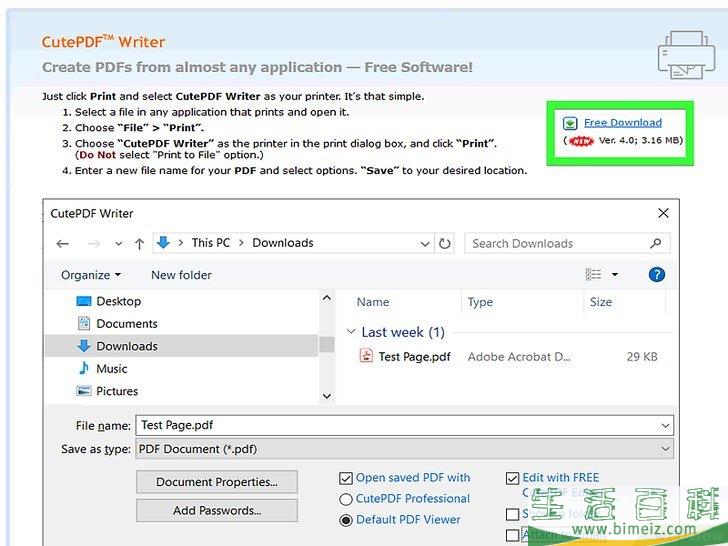Click This PC in address path

(x=210, y=243)
